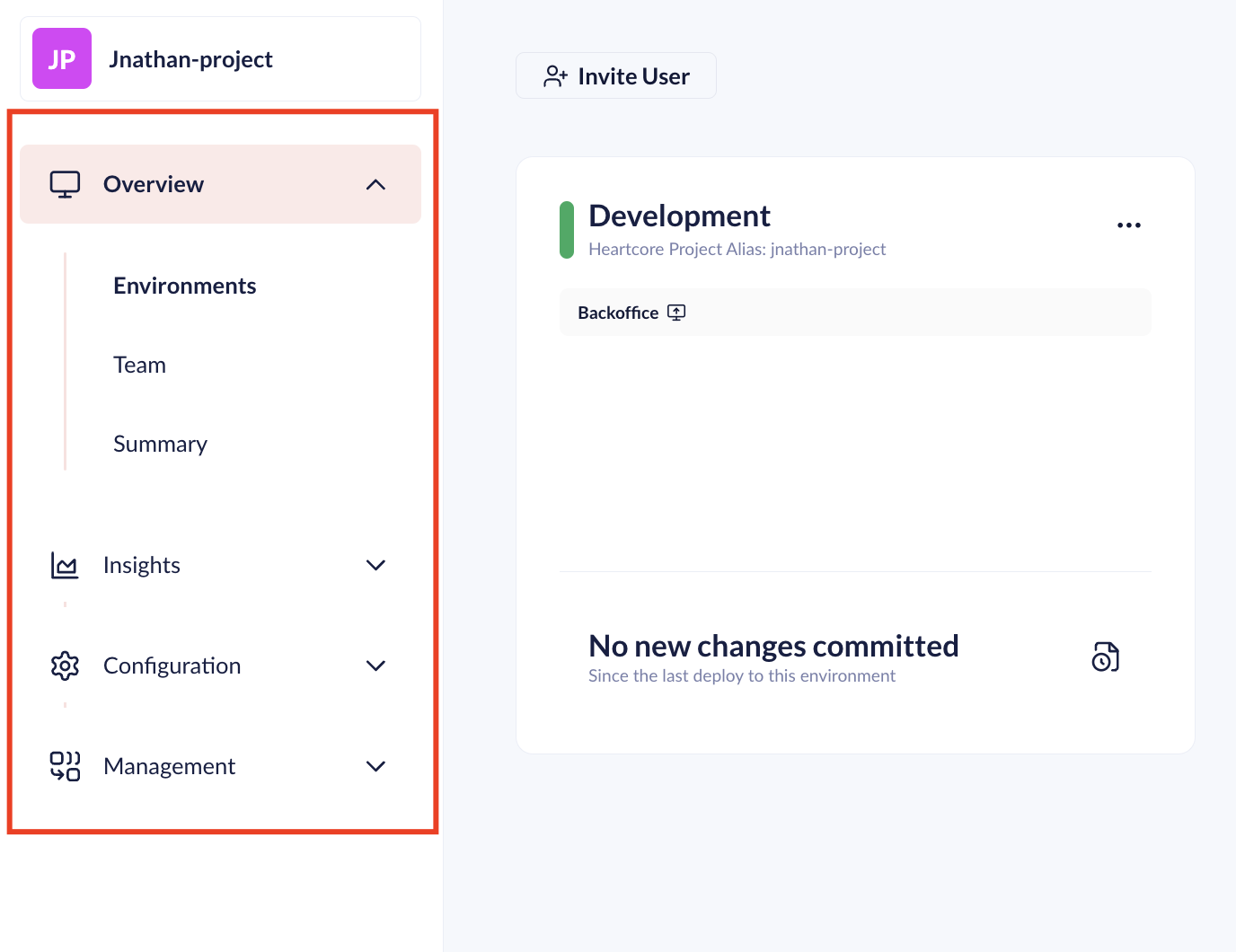This screenshot has width=1236, height=952.
Task: Select the Management label
Action: pos(170,766)
